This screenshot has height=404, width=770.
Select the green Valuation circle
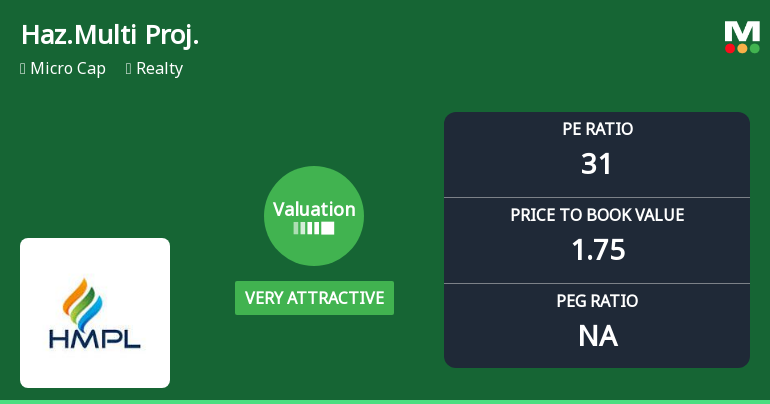(314, 216)
